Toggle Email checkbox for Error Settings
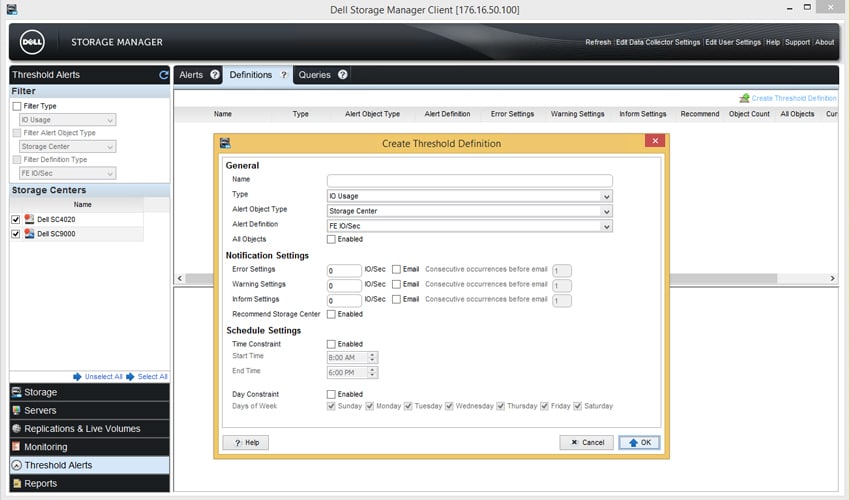The height and width of the screenshot is (500, 850). [396, 270]
